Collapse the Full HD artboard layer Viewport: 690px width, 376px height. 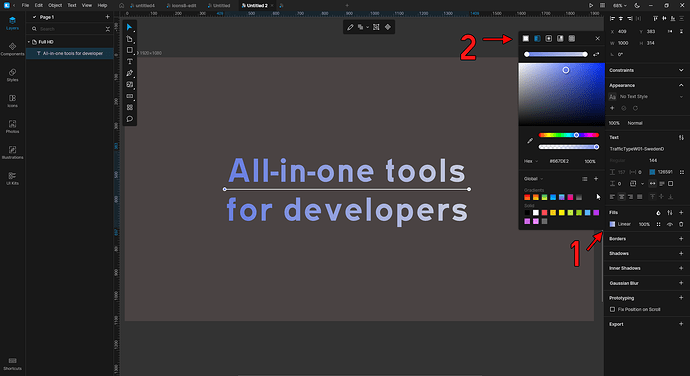tap(29, 42)
